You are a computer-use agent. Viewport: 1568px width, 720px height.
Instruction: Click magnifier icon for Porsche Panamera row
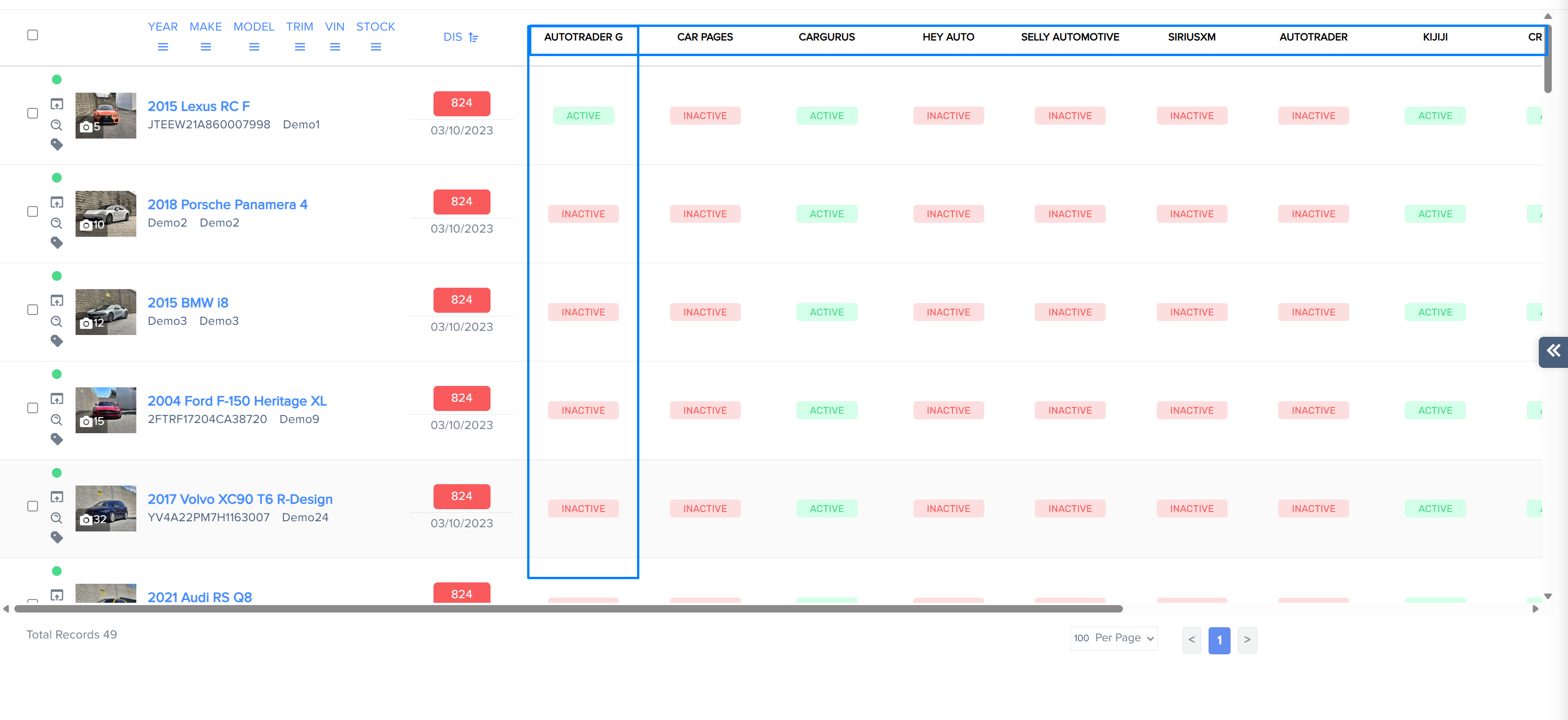pyautogui.click(x=57, y=223)
